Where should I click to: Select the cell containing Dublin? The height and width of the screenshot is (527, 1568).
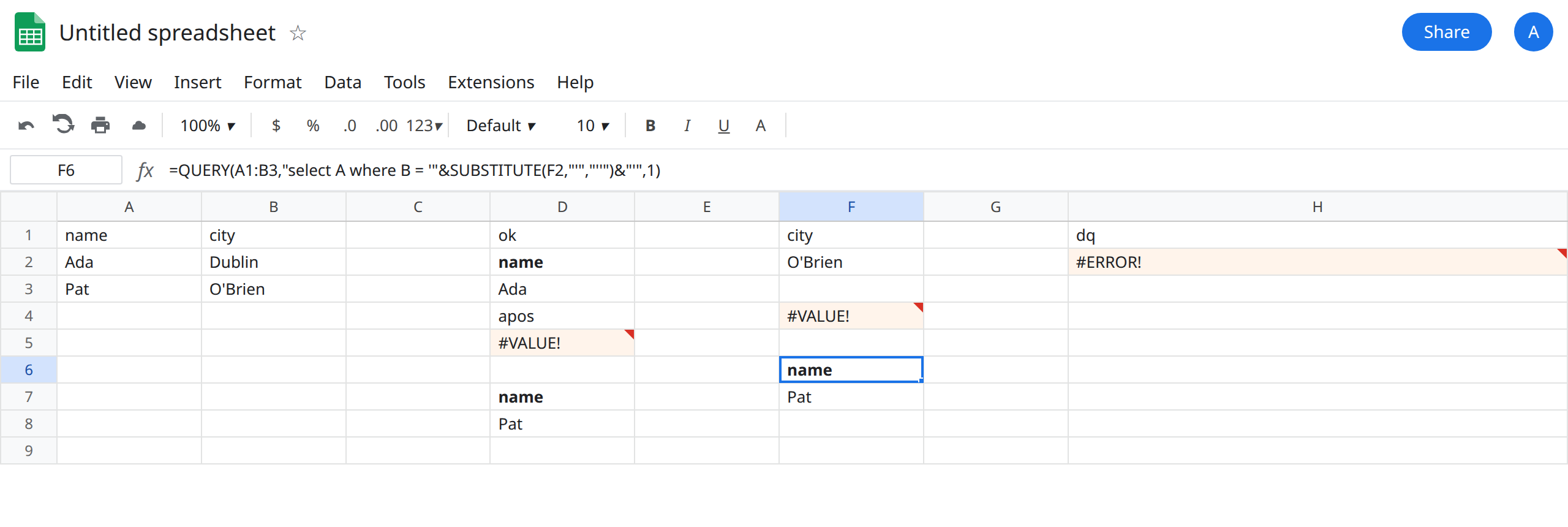click(x=274, y=262)
